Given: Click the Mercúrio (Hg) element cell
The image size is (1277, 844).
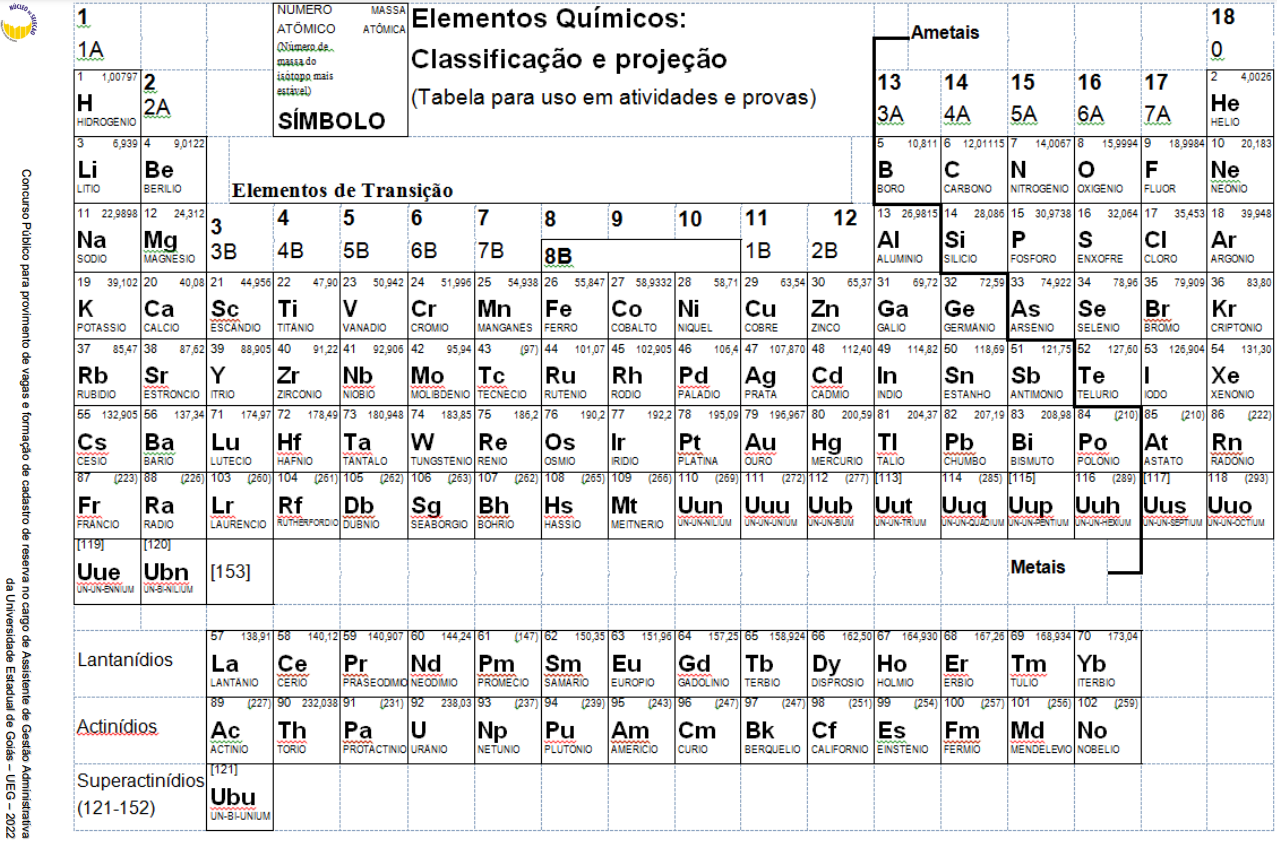Looking at the screenshot, I should pyautogui.click(x=840, y=438).
